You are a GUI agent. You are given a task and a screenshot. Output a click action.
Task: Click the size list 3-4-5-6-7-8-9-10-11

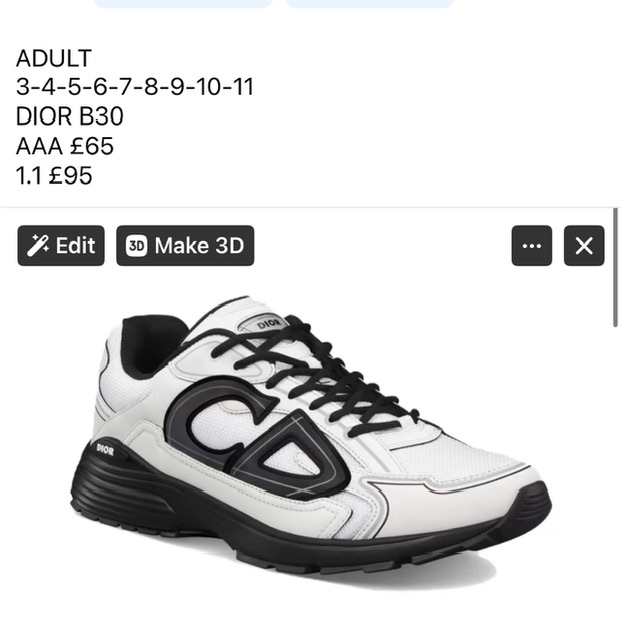(135, 87)
